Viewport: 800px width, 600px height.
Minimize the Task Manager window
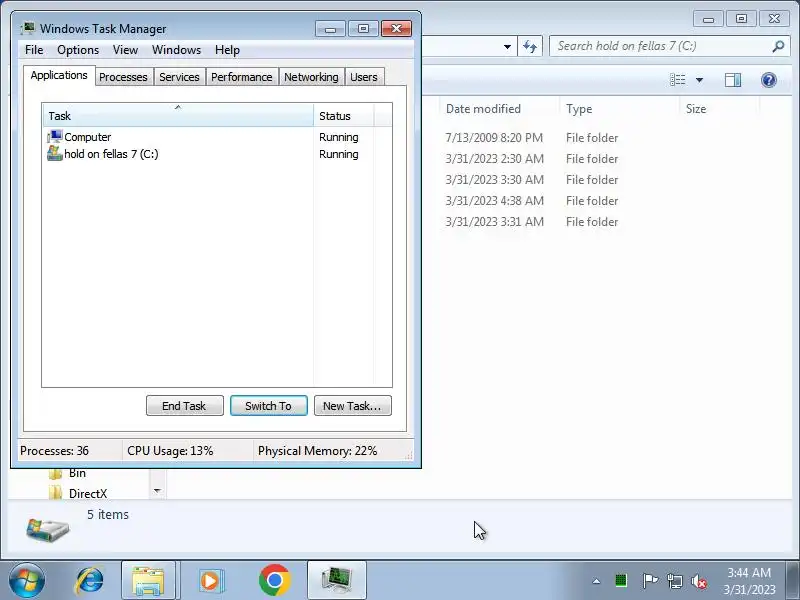[x=331, y=29]
